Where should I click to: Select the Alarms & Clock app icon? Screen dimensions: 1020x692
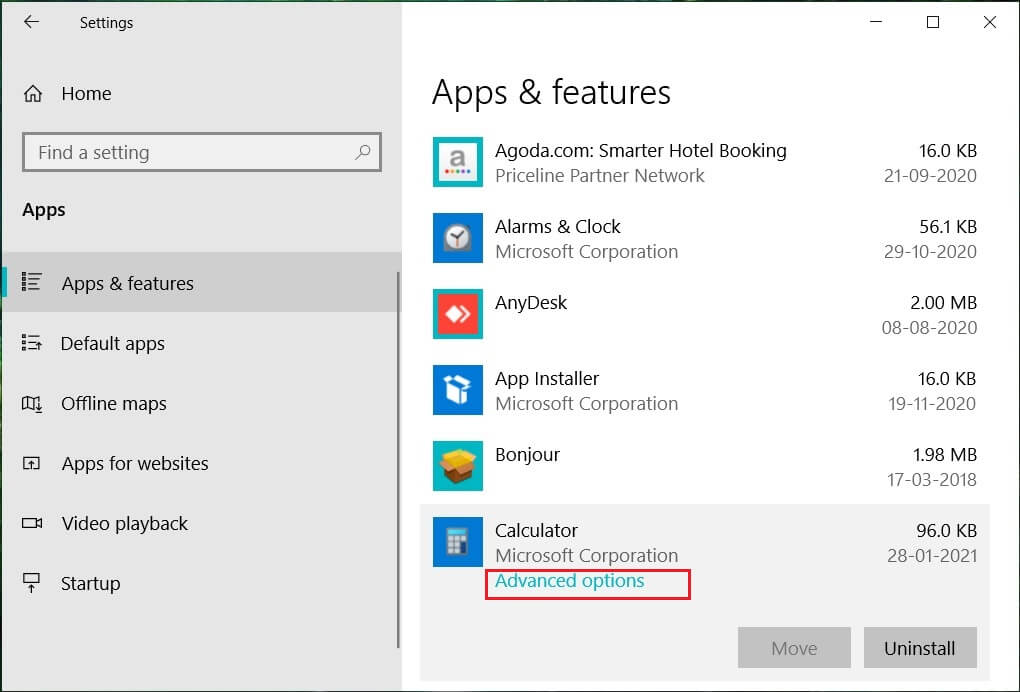[x=458, y=238]
